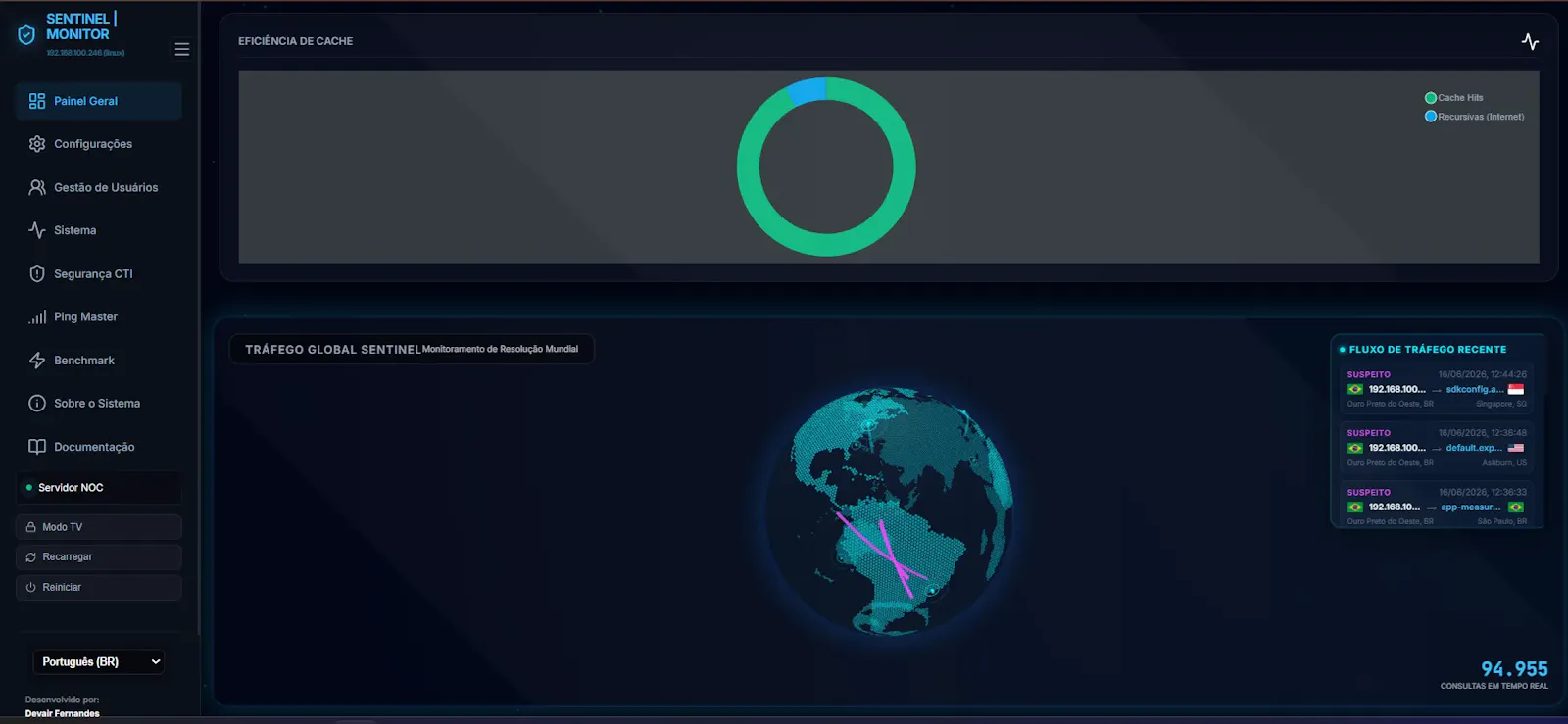This screenshot has width=1568, height=724.
Task: Click the app-measur... destination link
Action: click(x=1470, y=507)
